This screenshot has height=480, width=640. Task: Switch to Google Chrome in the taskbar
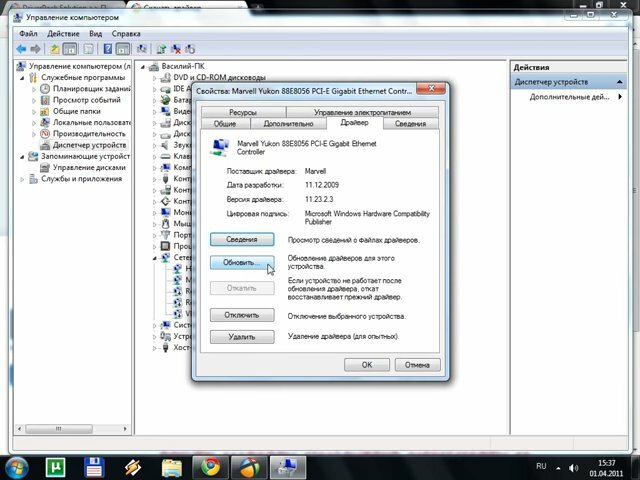[x=210, y=467]
